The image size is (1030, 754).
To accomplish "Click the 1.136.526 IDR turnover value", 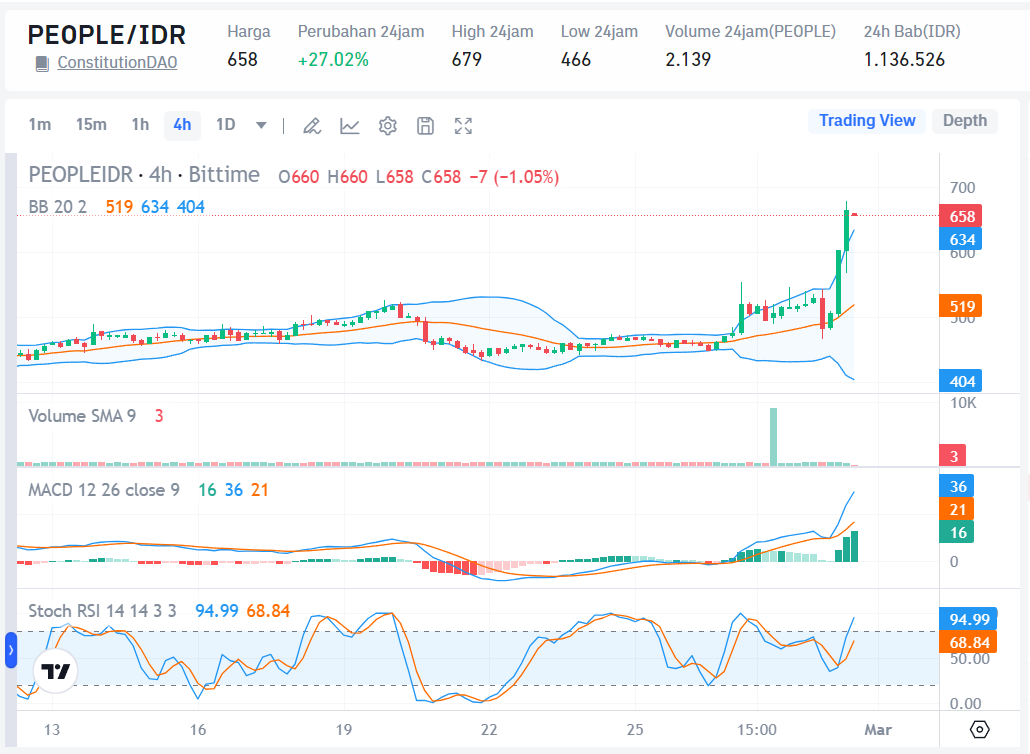I will coord(904,60).
